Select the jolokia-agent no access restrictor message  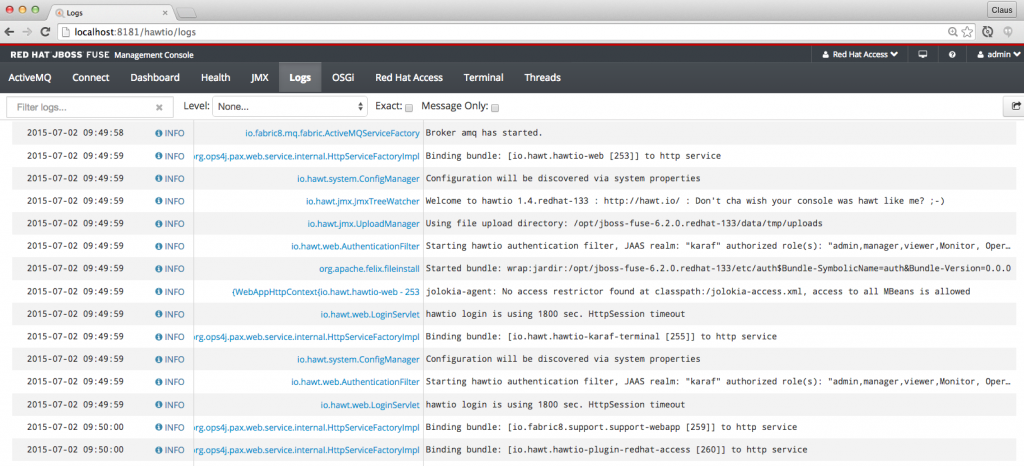tap(698, 291)
